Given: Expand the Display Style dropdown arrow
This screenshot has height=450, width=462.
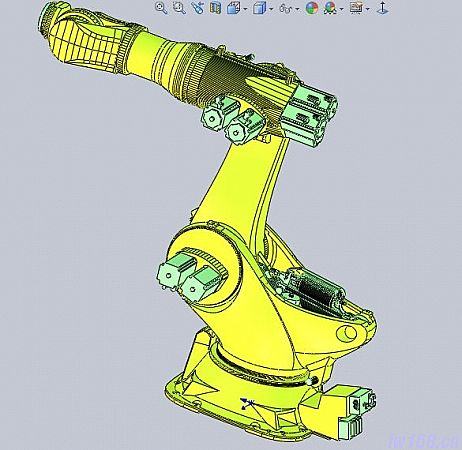Looking at the screenshot, I should pyautogui.click(x=271, y=9).
